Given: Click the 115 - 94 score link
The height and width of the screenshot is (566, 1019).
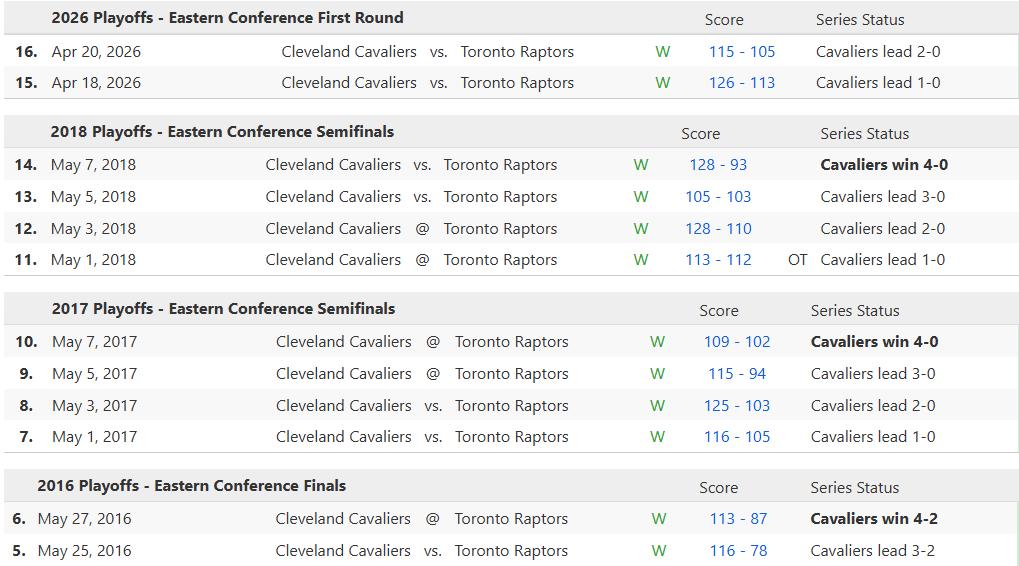Looking at the screenshot, I should (737, 374).
